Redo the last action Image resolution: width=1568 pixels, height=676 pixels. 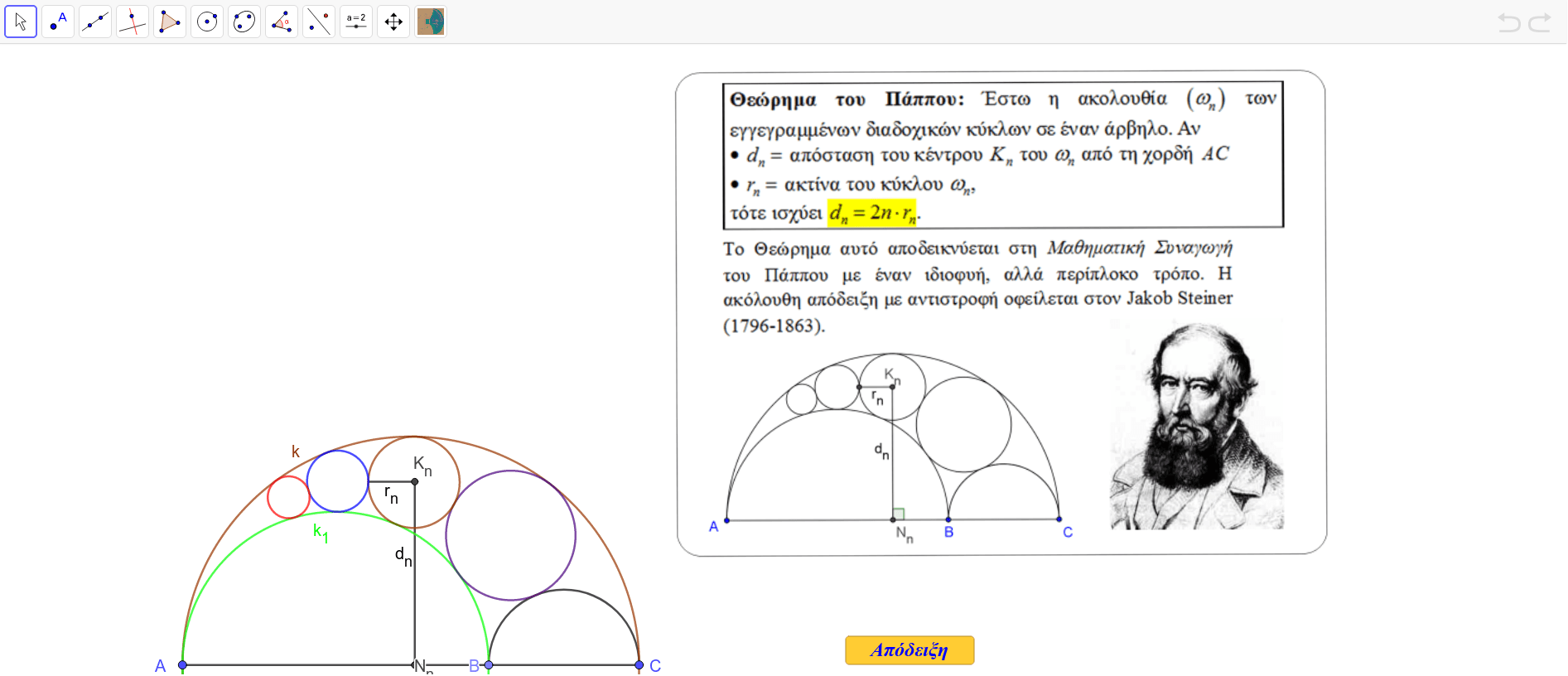[x=1540, y=22]
